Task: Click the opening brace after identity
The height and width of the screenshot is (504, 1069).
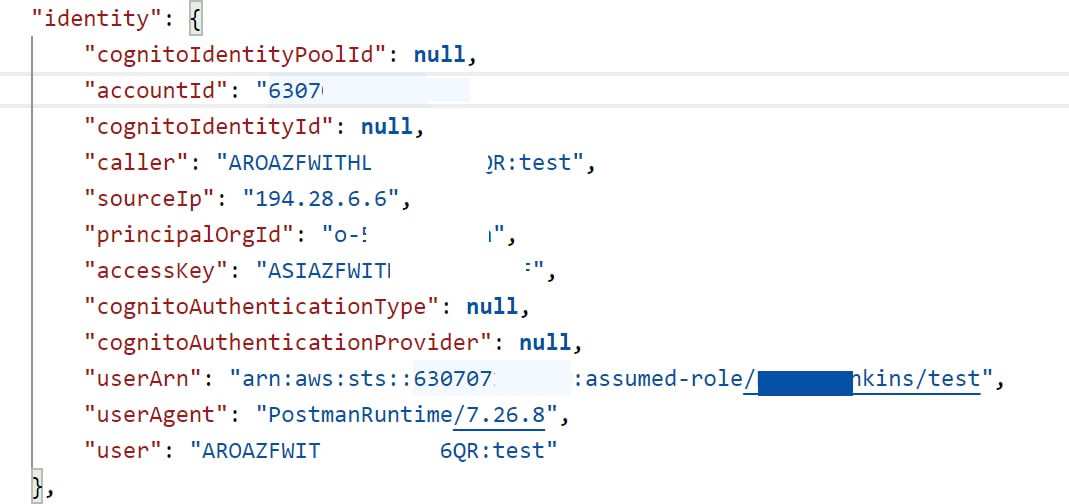Action: click(195, 20)
